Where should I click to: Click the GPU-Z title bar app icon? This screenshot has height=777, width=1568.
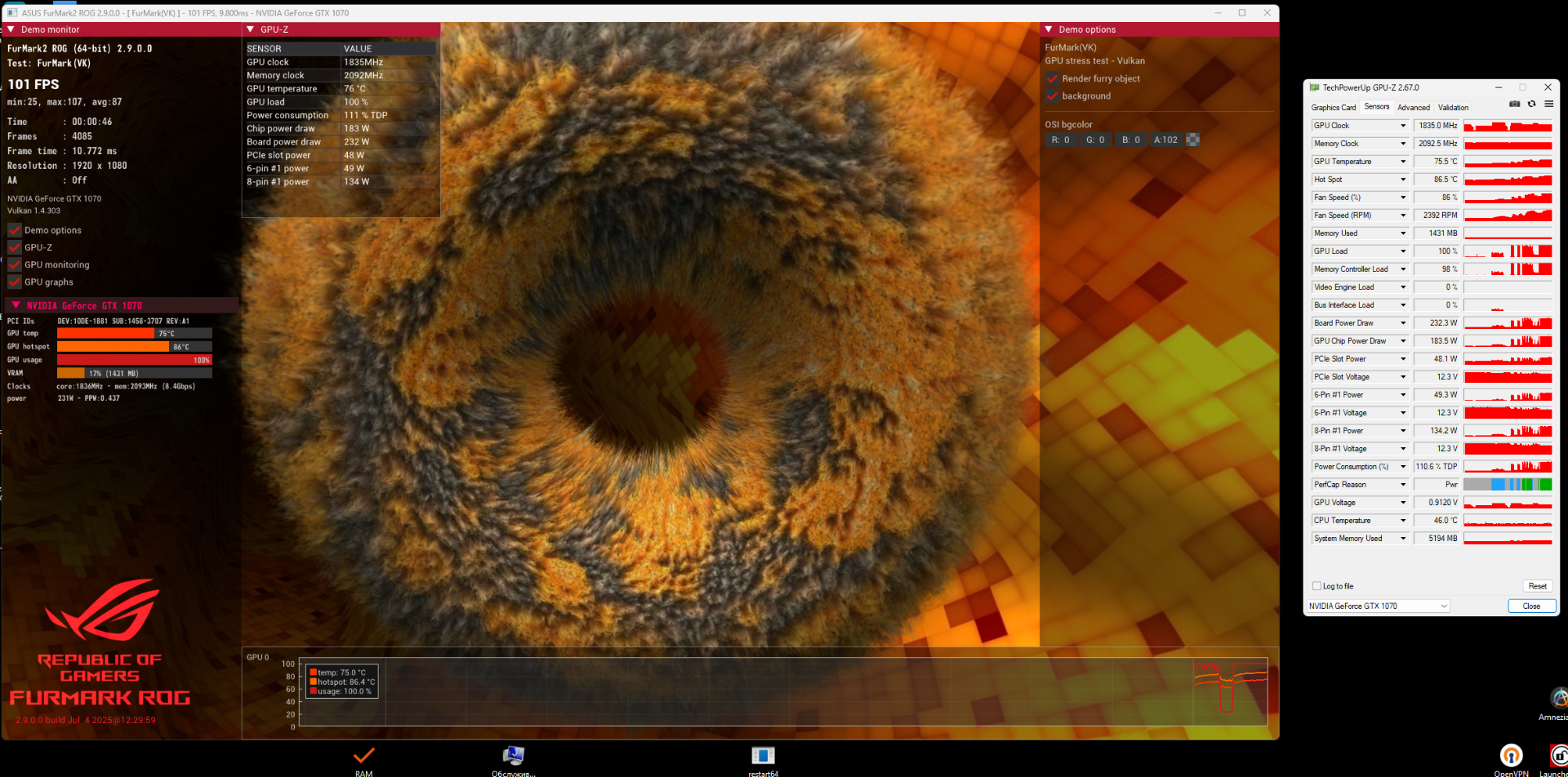pyautogui.click(x=1314, y=87)
